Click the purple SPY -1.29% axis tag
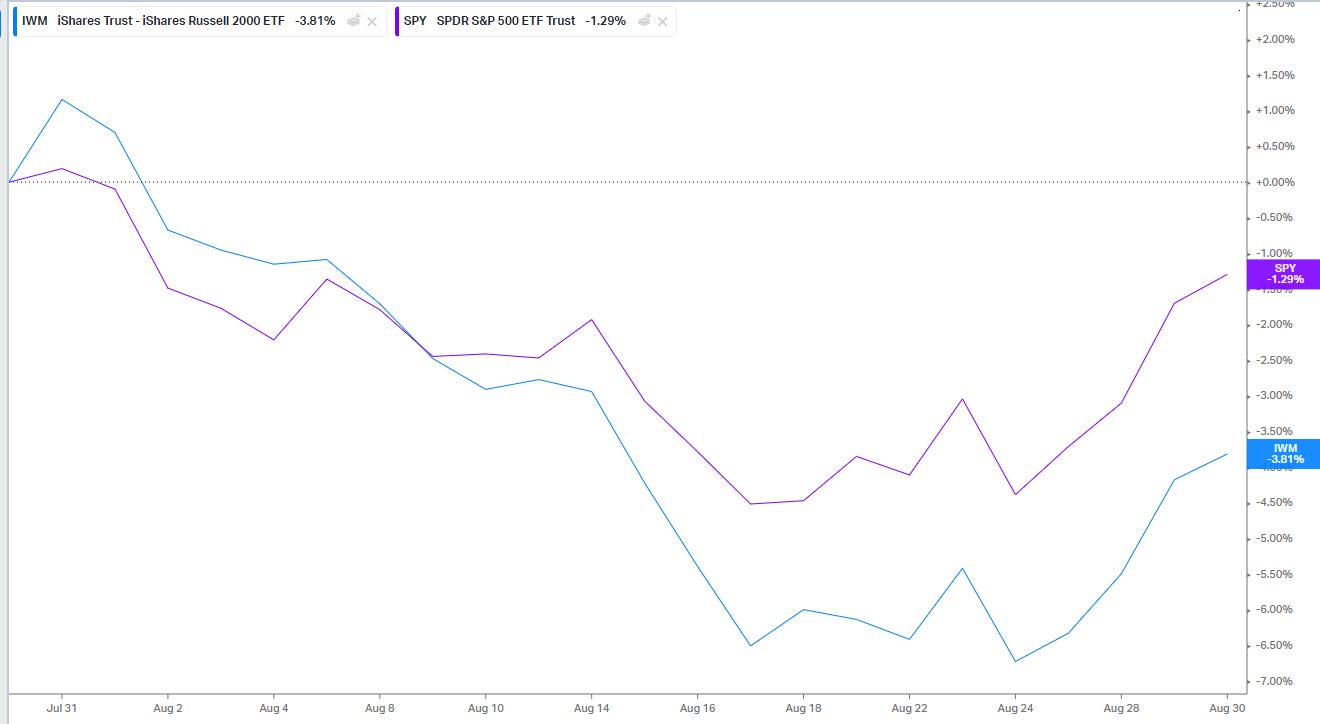The width and height of the screenshot is (1320, 724). coord(1284,274)
